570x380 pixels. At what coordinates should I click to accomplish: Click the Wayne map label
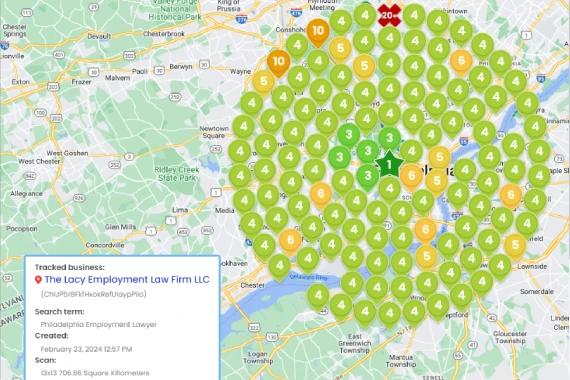click(x=240, y=71)
